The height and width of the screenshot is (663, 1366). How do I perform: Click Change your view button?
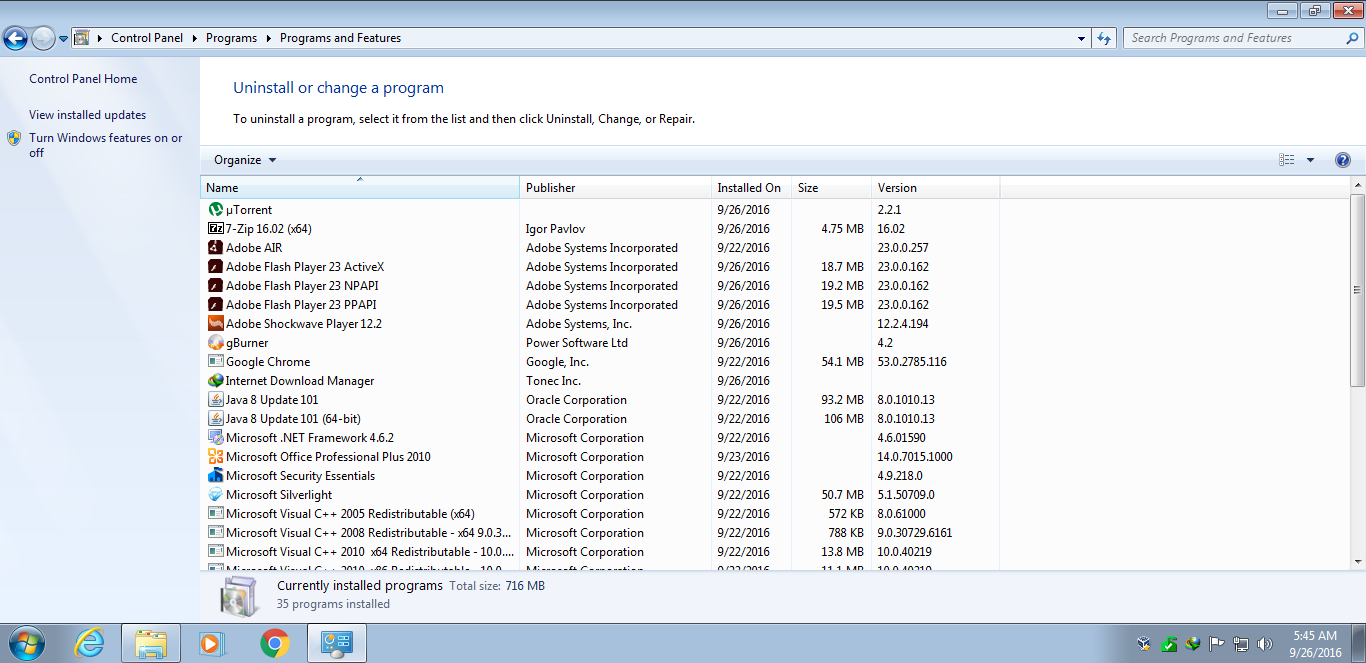(1287, 160)
